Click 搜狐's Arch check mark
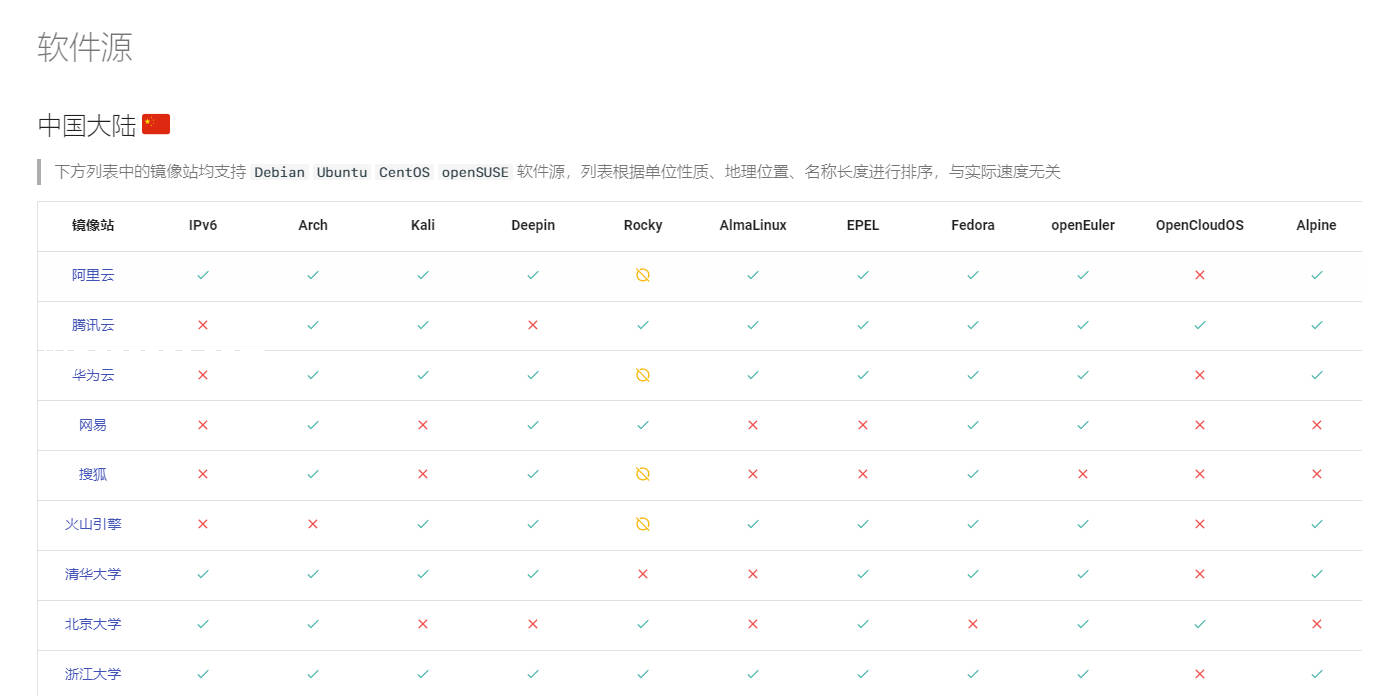The height and width of the screenshot is (696, 1395). pyautogui.click(x=313, y=474)
